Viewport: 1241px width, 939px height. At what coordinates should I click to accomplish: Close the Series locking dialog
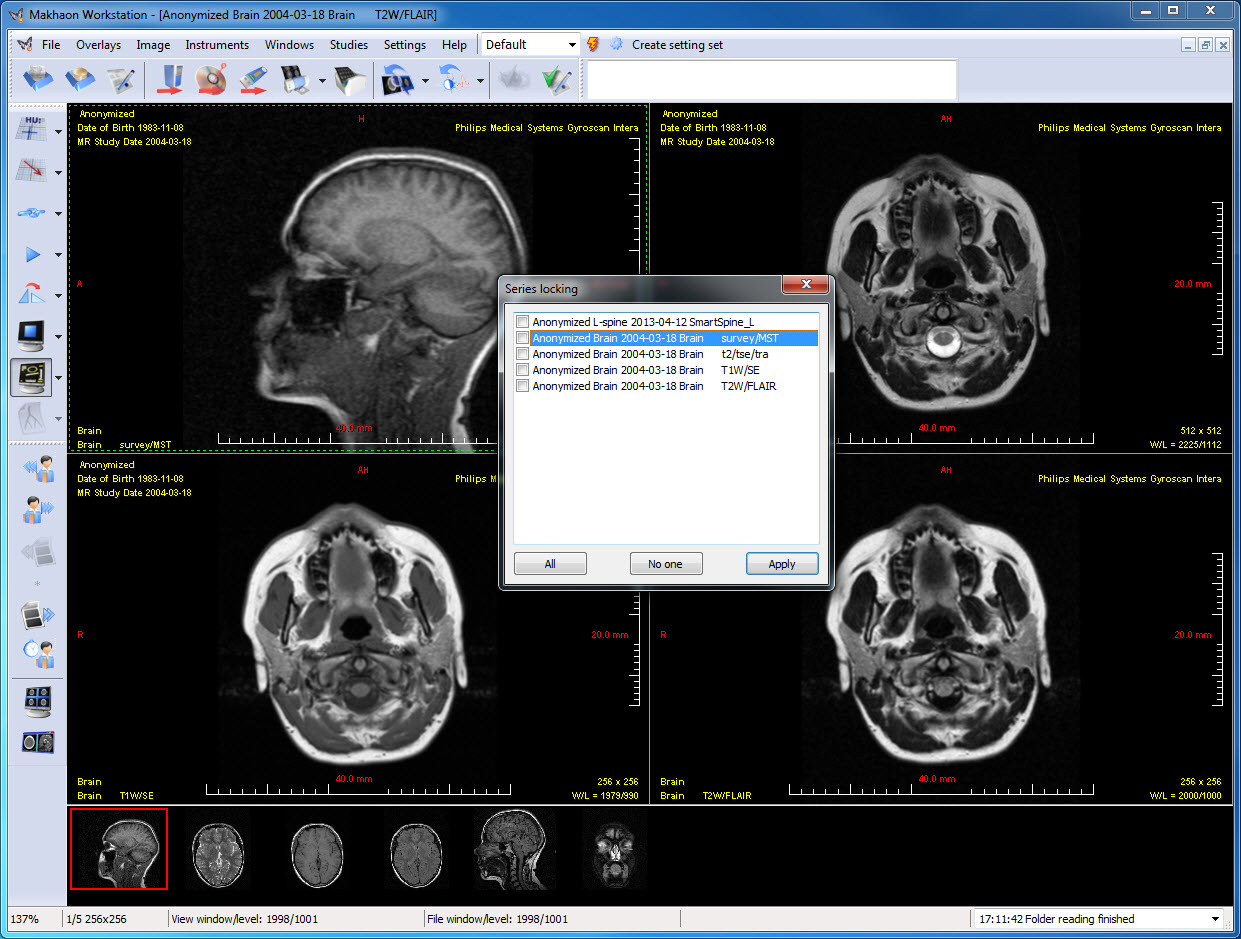click(805, 286)
